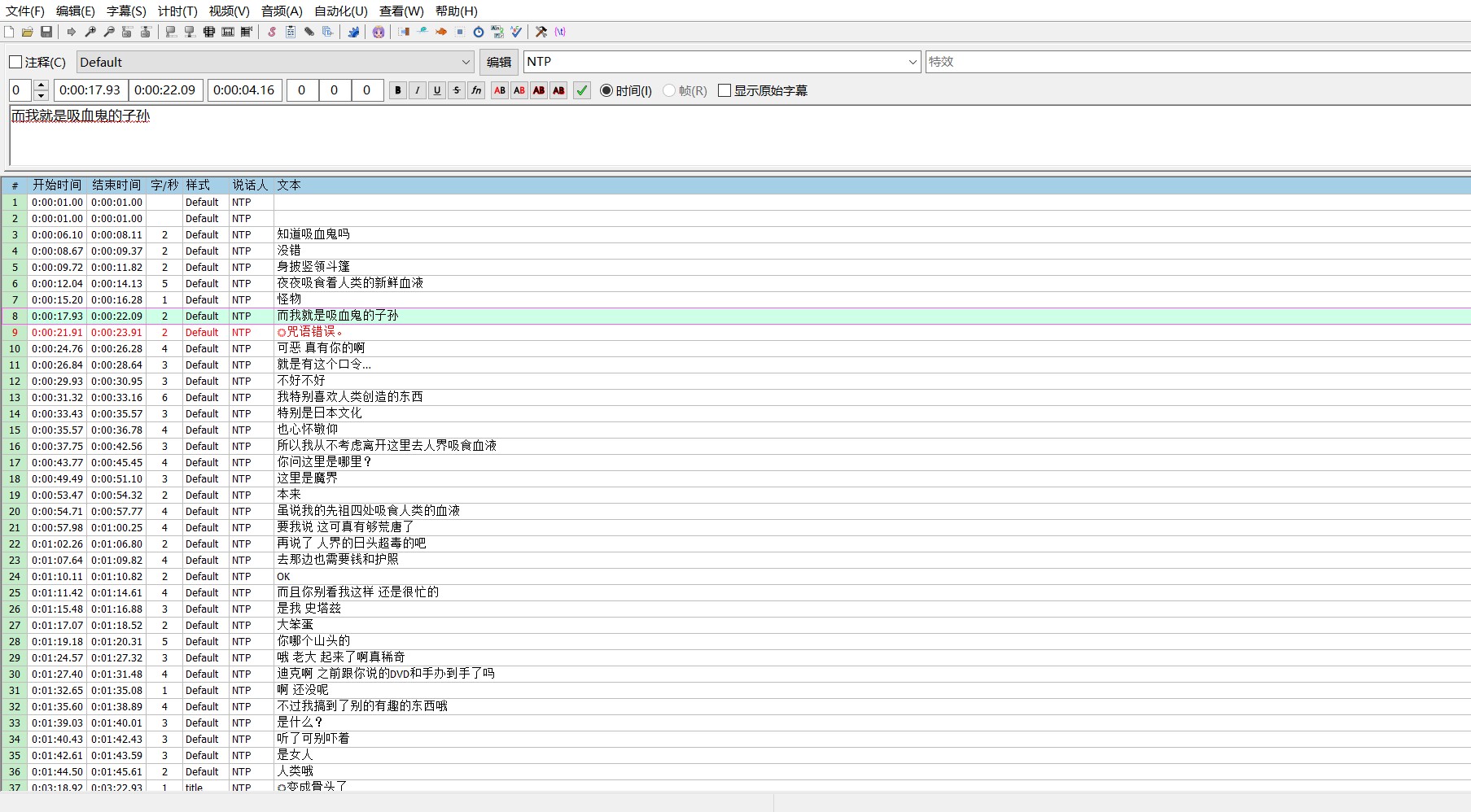Expand the Default style dropdown
The height and width of the screenshot is (812, 1471).
466,62
